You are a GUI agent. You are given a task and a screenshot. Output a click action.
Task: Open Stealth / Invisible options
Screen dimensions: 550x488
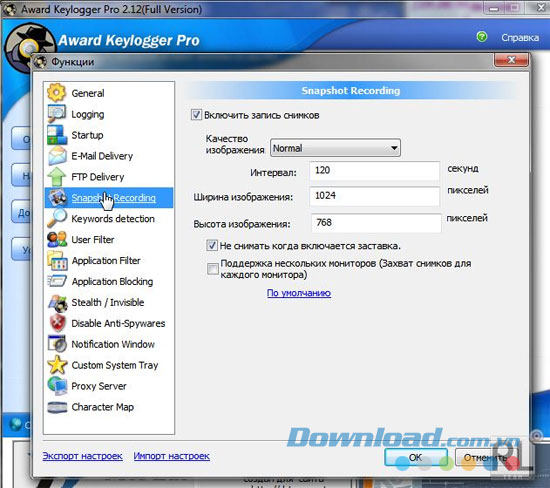[x=109, y=302]
